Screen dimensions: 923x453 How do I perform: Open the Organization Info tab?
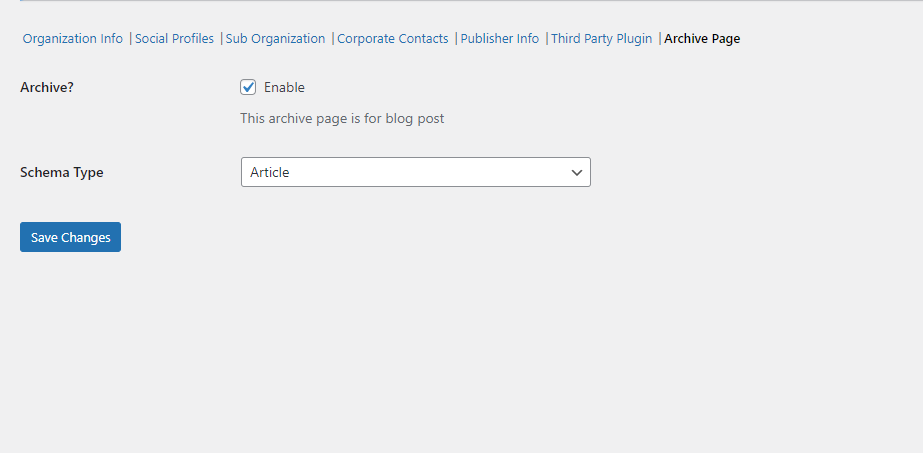(72, 39)
